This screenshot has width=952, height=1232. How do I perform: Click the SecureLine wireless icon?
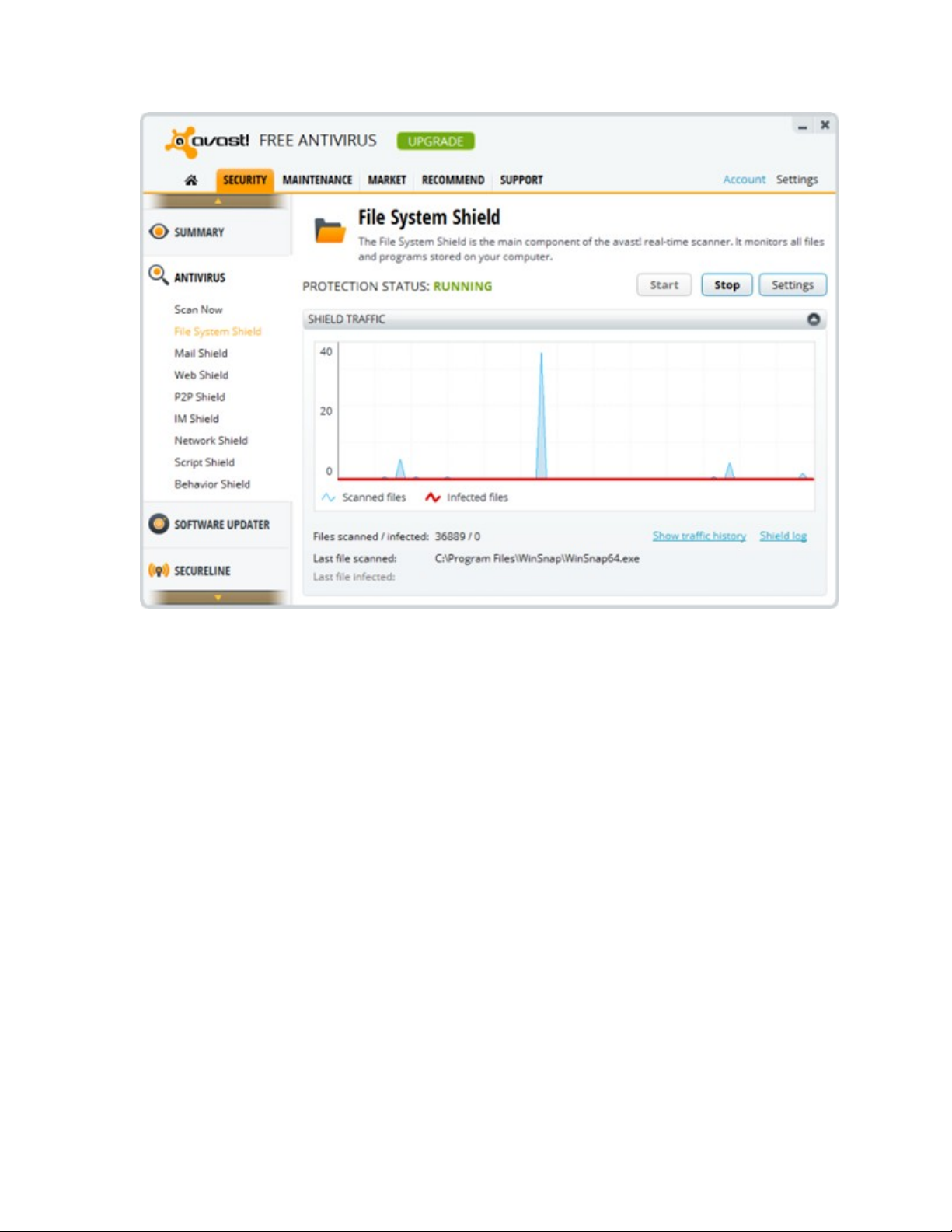[x=159, y=571]
